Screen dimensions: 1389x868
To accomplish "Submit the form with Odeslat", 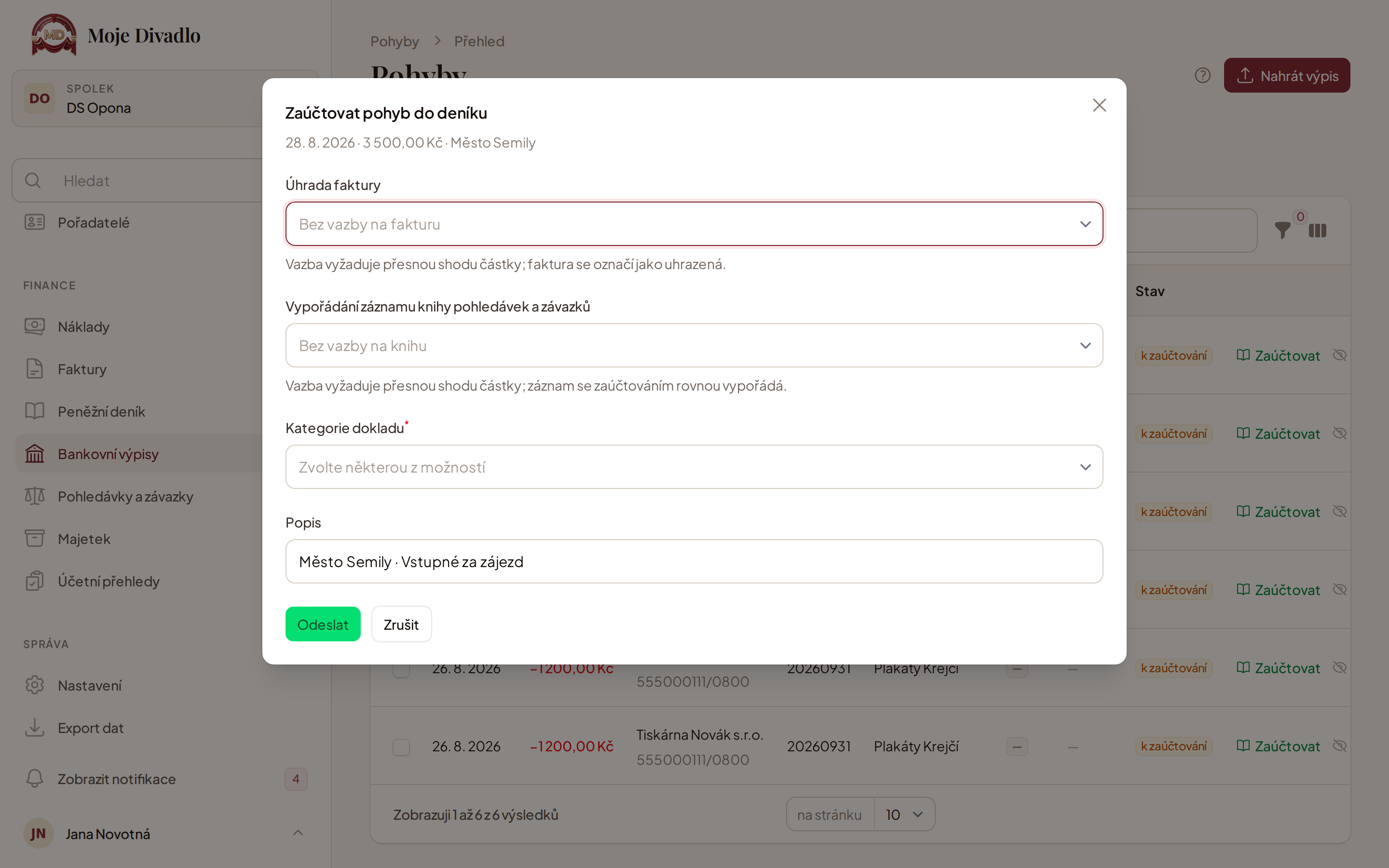I will click(x=323, y=624).
